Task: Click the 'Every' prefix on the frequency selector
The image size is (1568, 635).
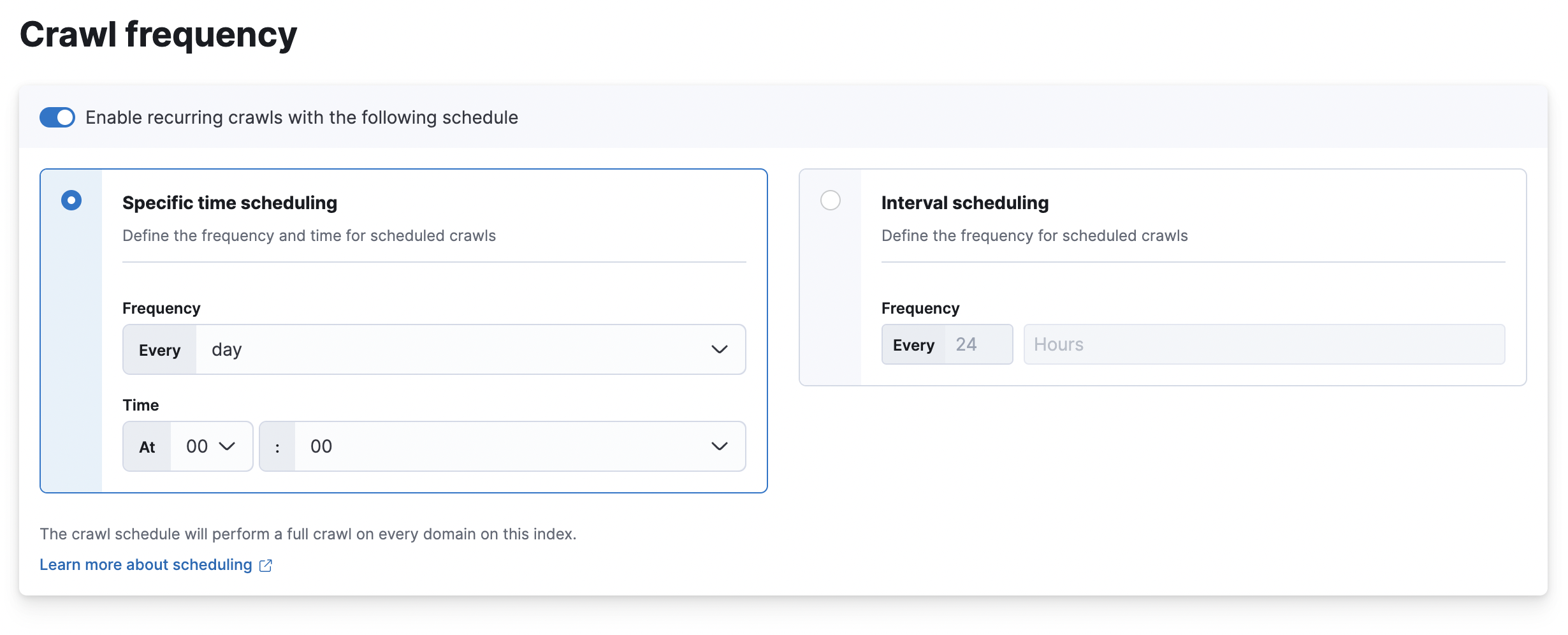Action: pos(159,349)
